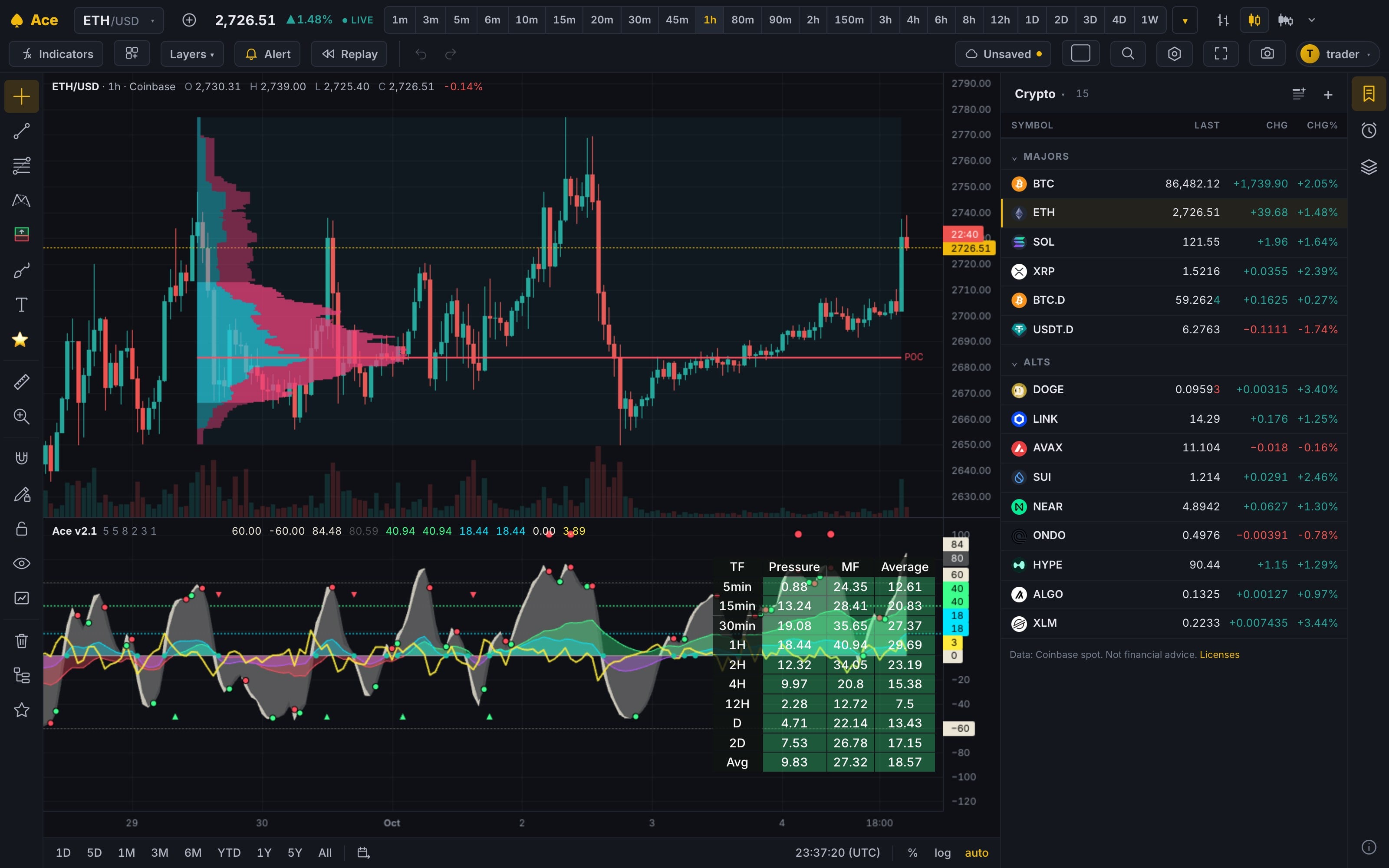This screenshot has height=868, width=1389.
Task: Open the Indicators dialog
Action: tap(56, 53)
